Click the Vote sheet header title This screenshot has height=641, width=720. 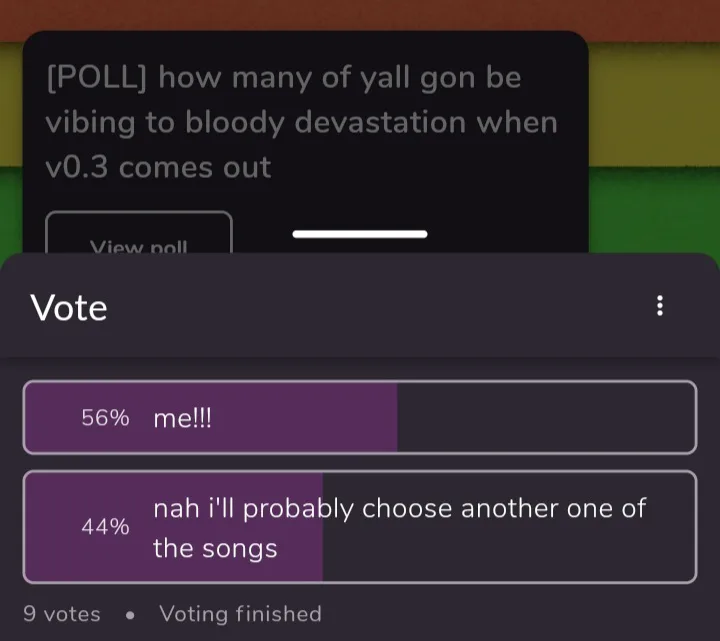[x=69, y=307]
